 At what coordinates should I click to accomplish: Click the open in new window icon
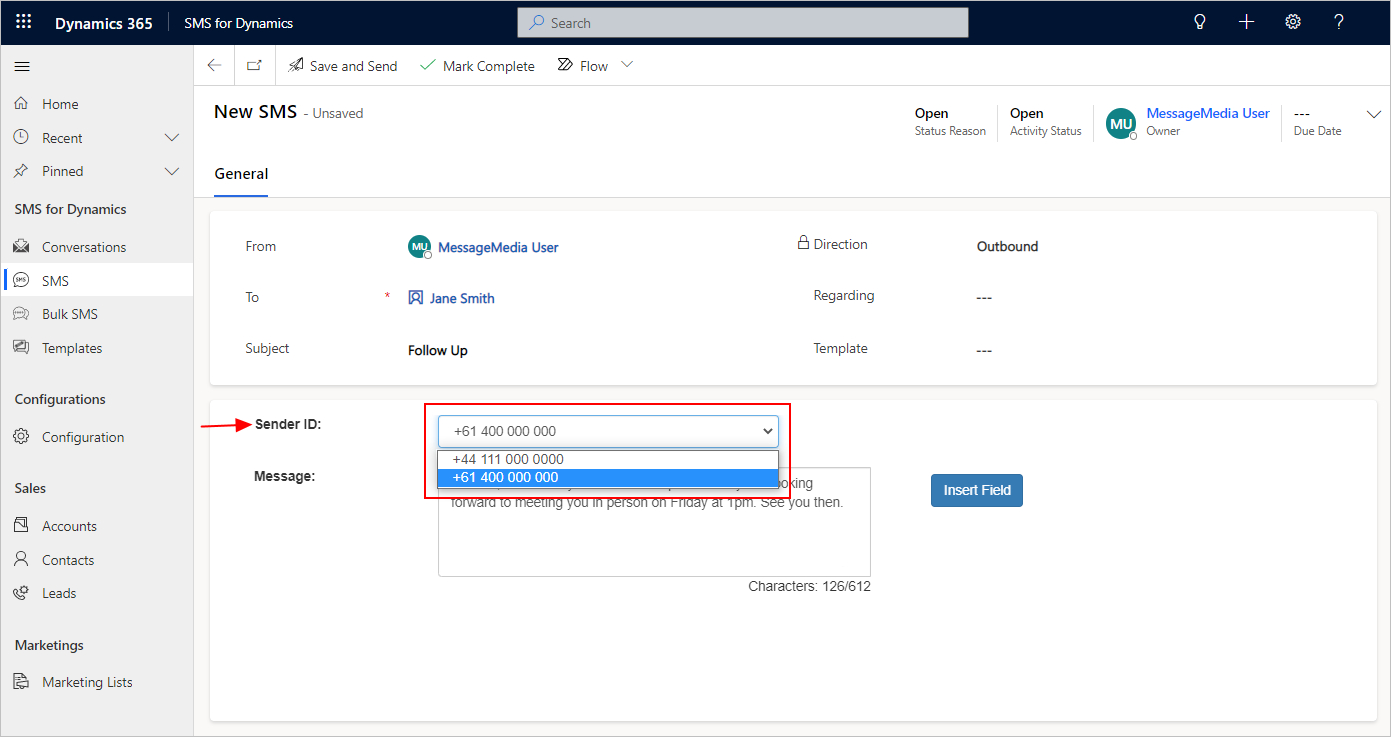pyautogui.click(x=254, y=65)
